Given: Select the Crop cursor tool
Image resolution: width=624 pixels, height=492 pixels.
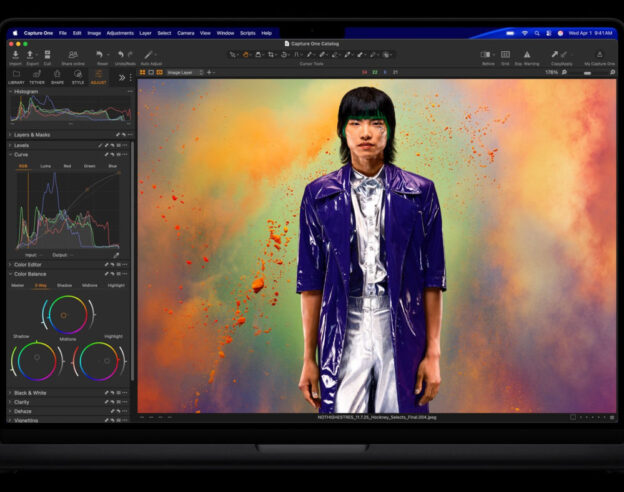Looking at the screenshot, I should (271, 55).
